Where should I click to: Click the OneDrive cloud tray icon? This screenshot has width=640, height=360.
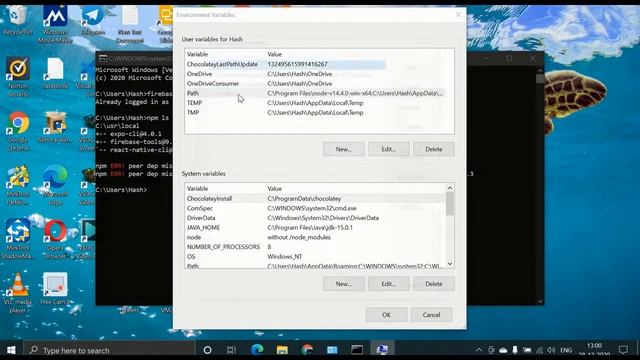pos(503,350)
